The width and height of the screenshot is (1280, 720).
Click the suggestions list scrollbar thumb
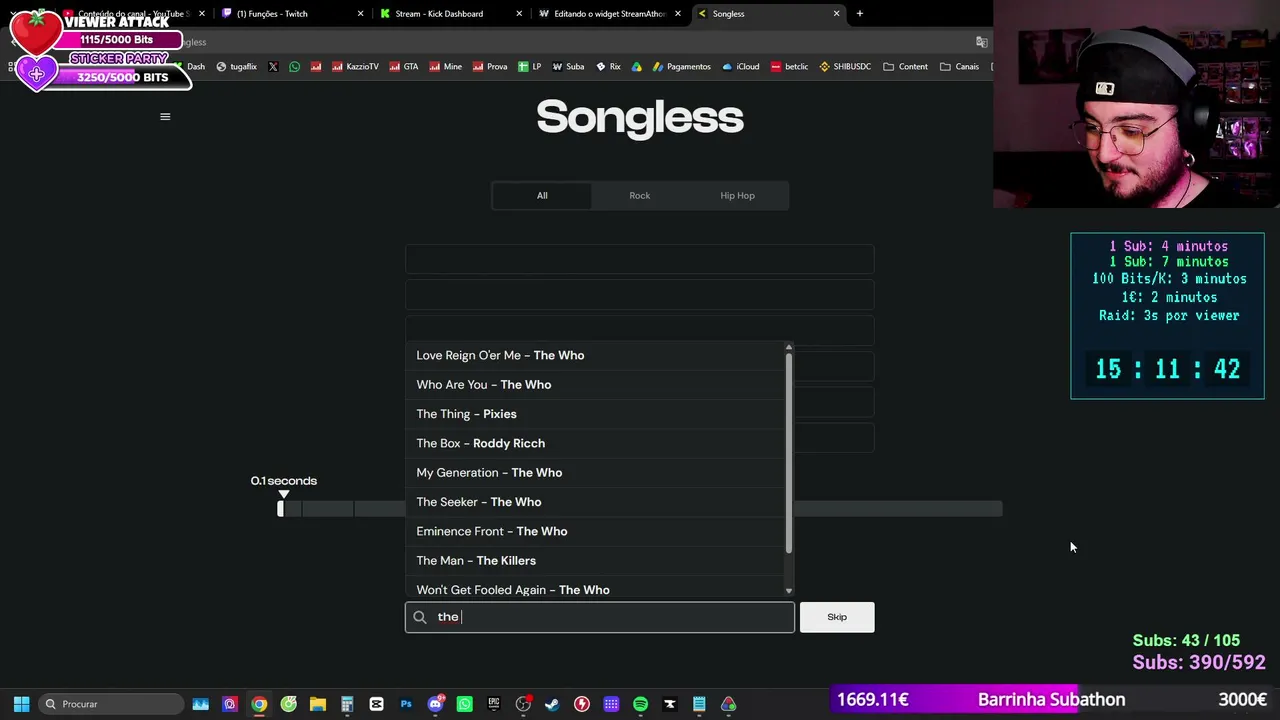pyautogui.click(x=789, y=453)
